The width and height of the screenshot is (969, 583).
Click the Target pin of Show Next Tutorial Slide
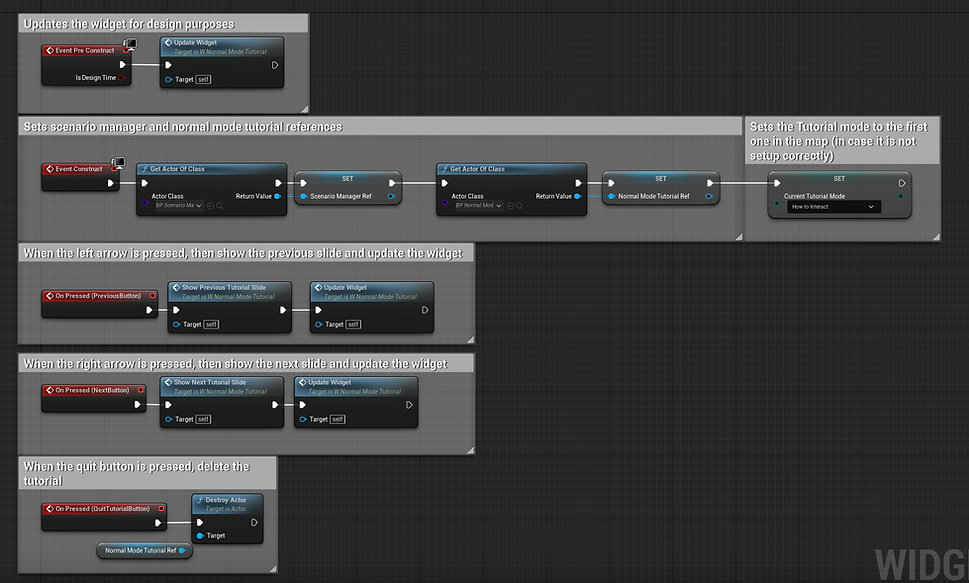(169, 419)
